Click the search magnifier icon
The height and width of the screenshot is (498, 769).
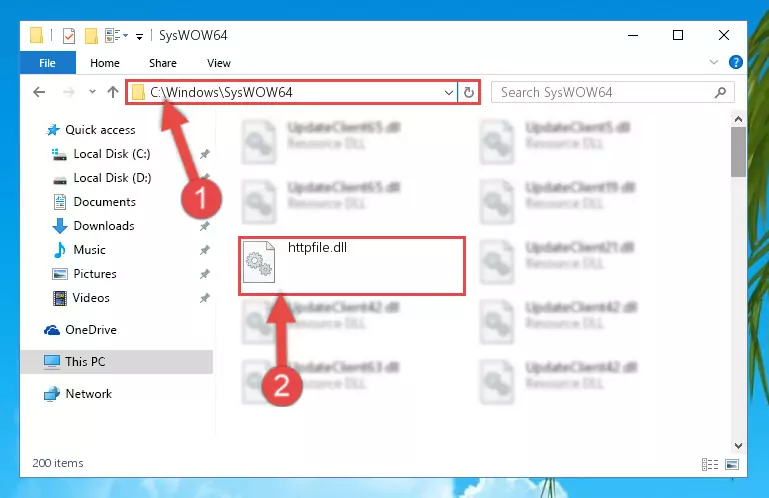pyautogui.click(x=720, y=92)
